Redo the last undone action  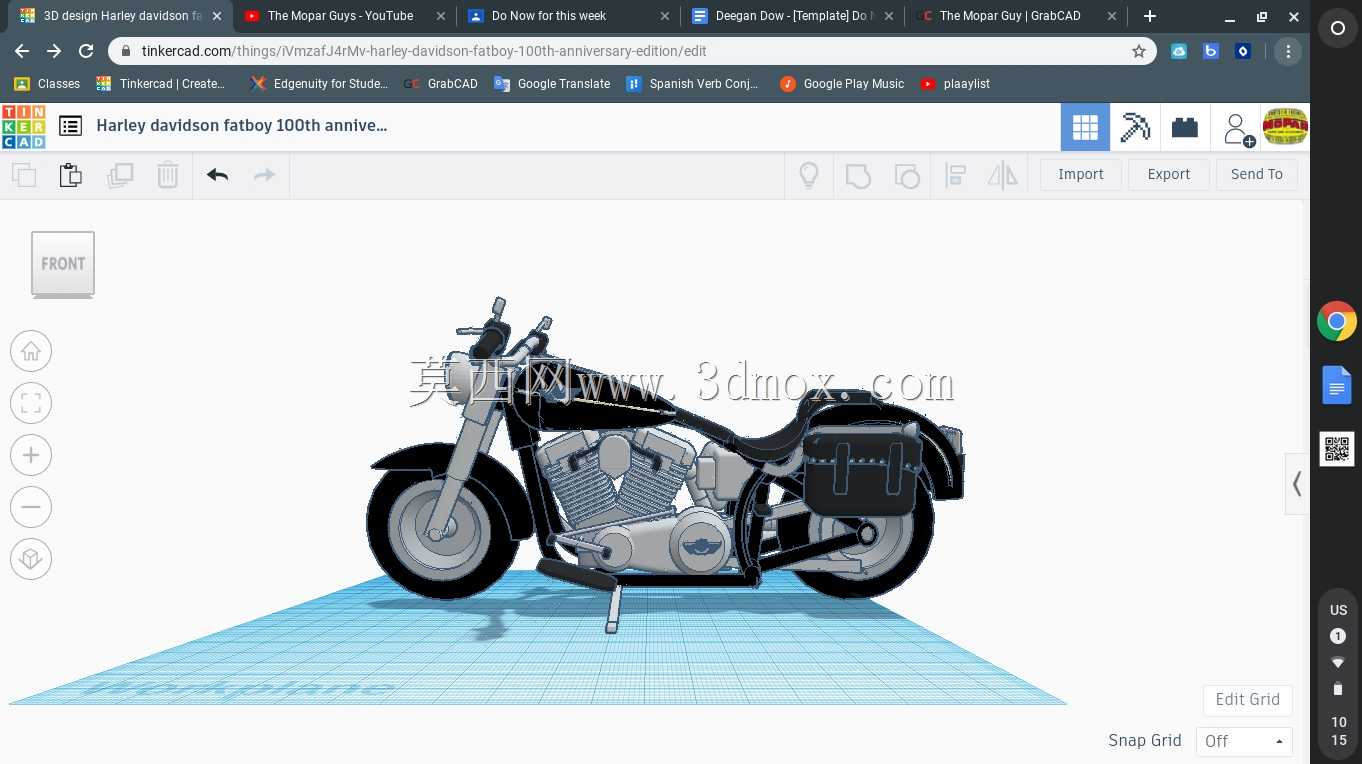tap(264, 175)
